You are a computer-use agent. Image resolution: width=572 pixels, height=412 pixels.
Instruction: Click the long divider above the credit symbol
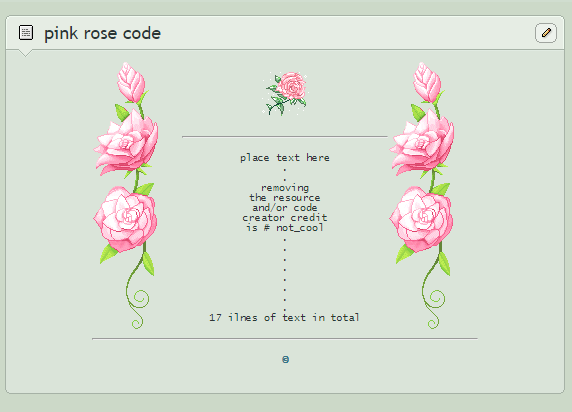point(285,339)
